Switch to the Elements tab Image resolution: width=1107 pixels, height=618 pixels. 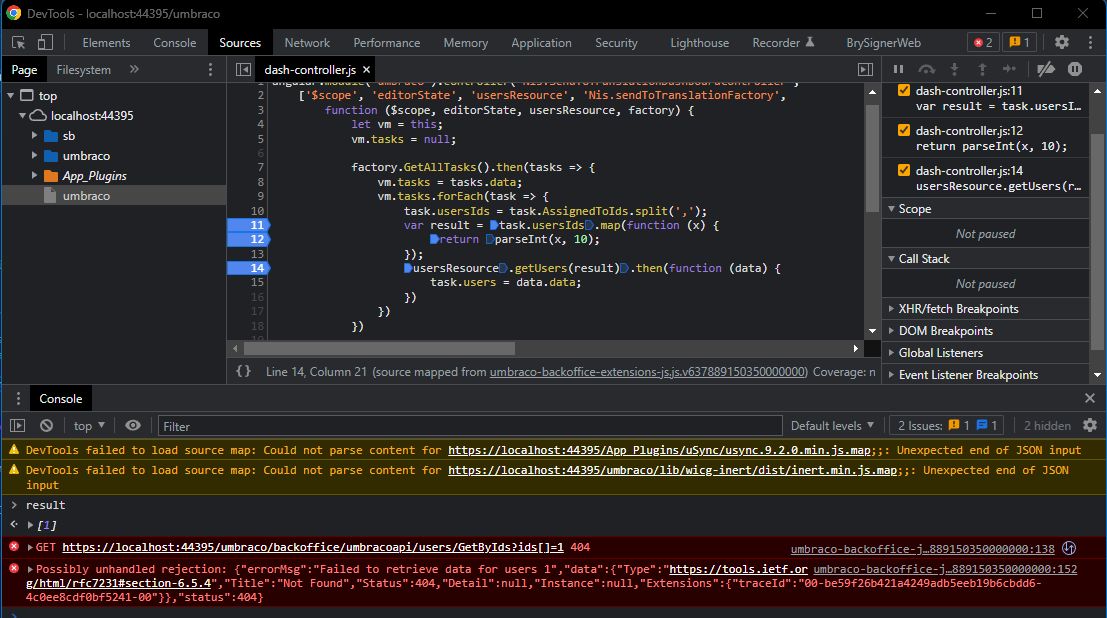[106, 42]
